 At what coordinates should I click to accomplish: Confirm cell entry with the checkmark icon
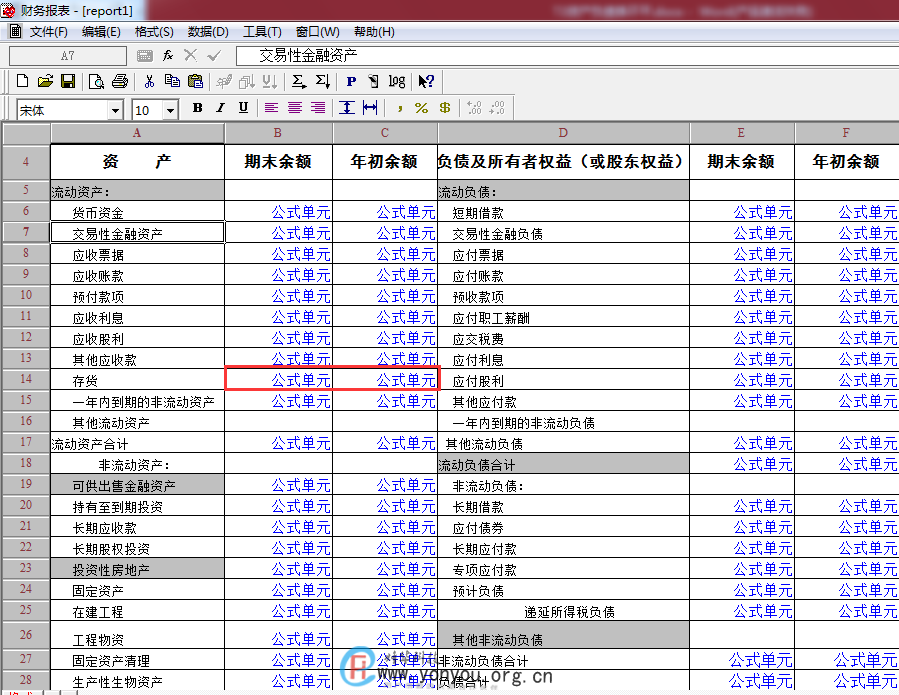214,55
